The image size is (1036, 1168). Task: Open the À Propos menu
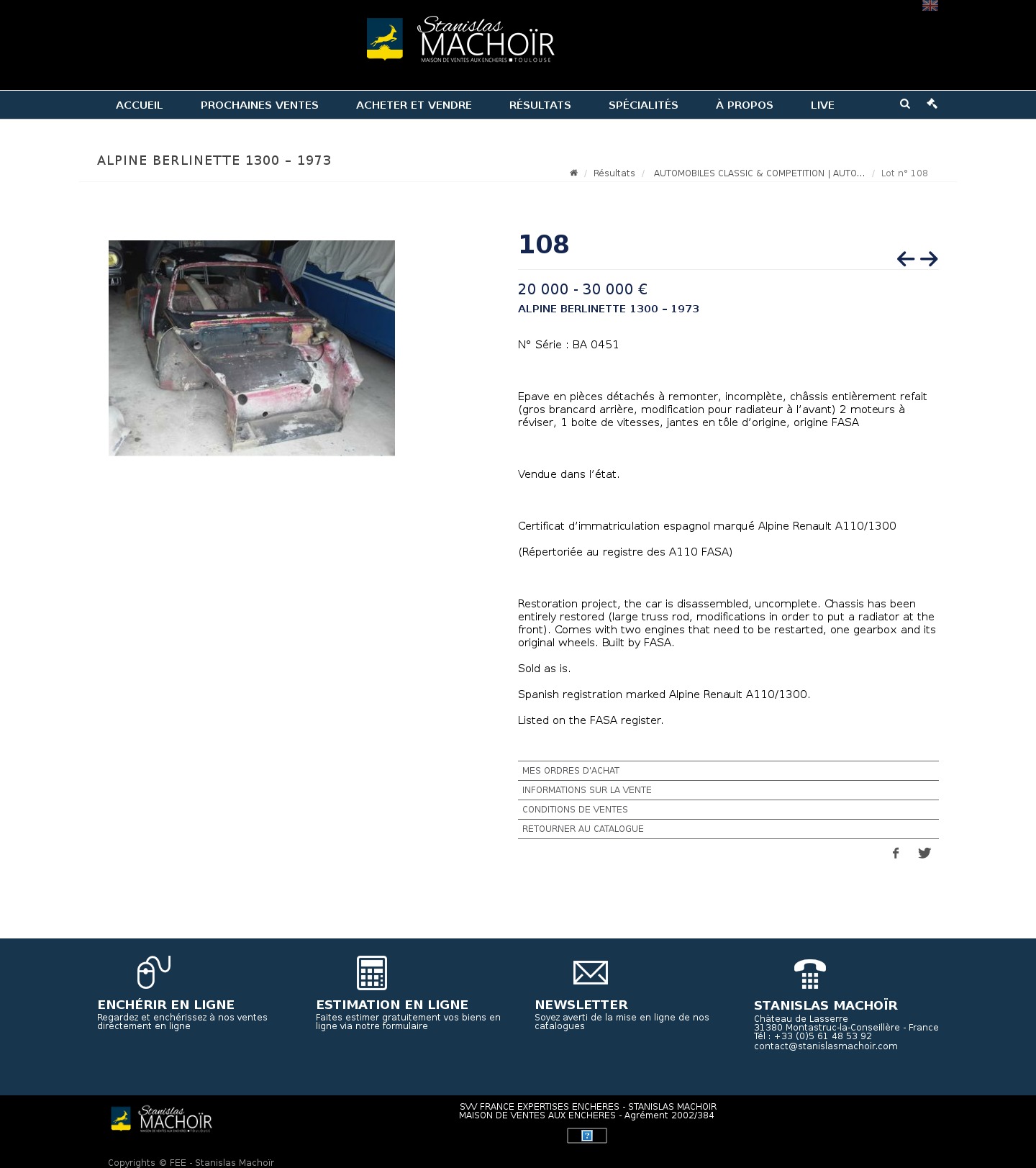[744, 105]
